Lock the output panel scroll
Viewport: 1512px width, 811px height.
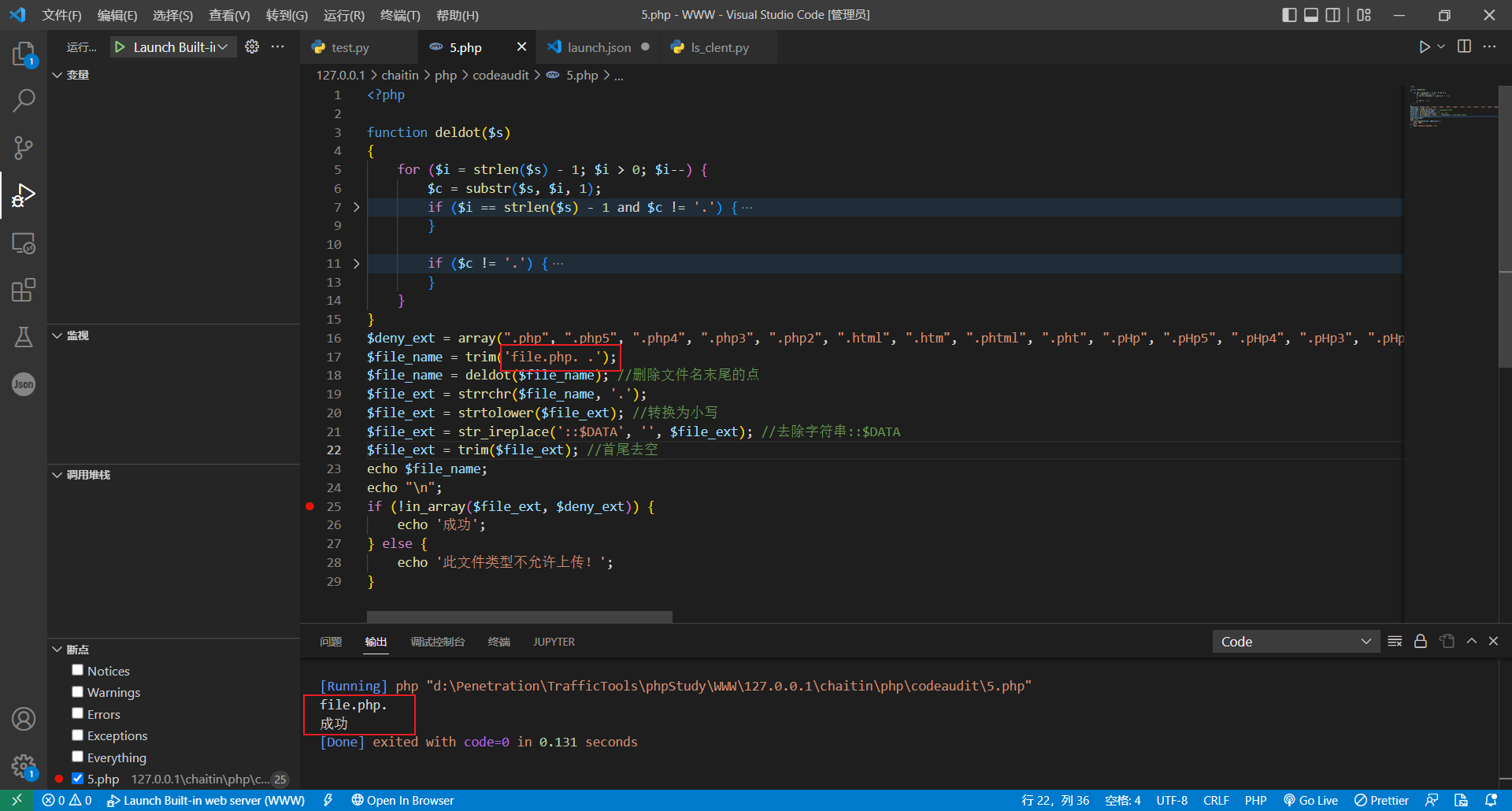tap(1421, 642)
